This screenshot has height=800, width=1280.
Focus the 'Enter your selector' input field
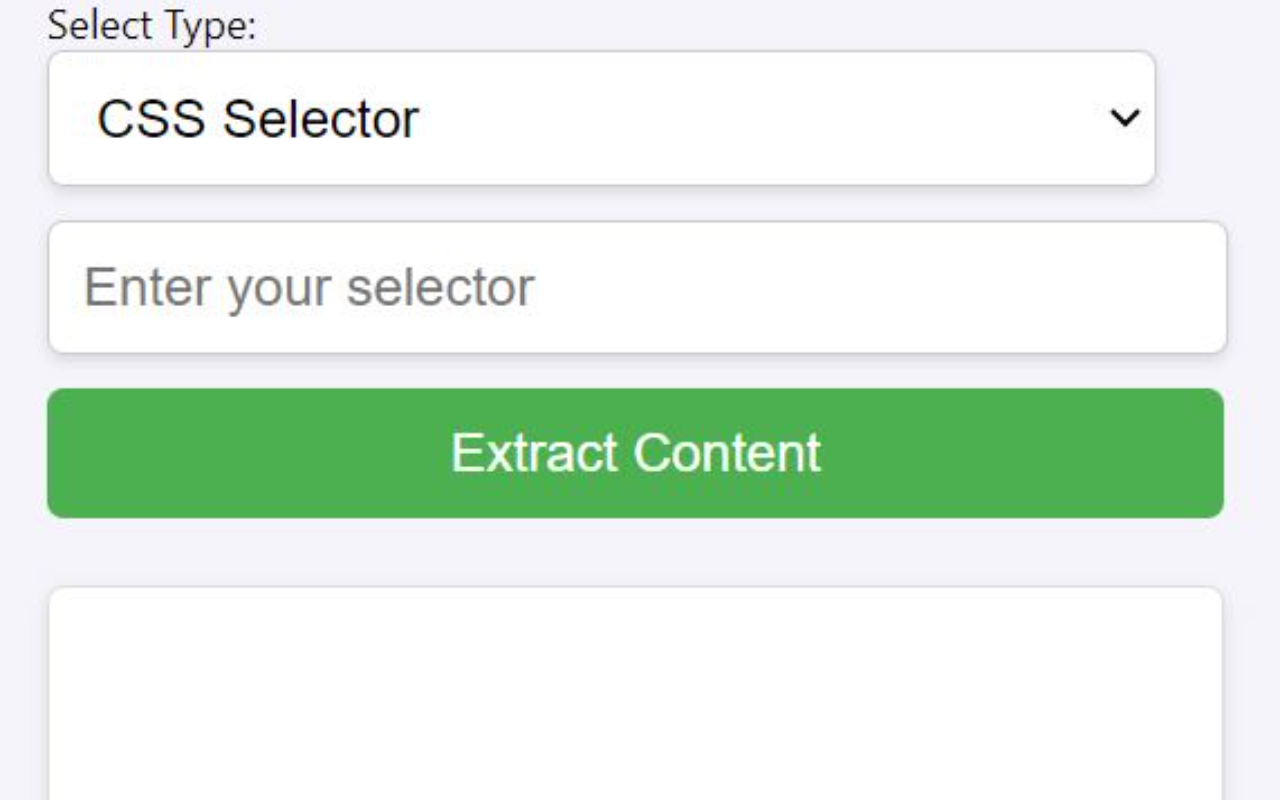click(x=634, y=288)
